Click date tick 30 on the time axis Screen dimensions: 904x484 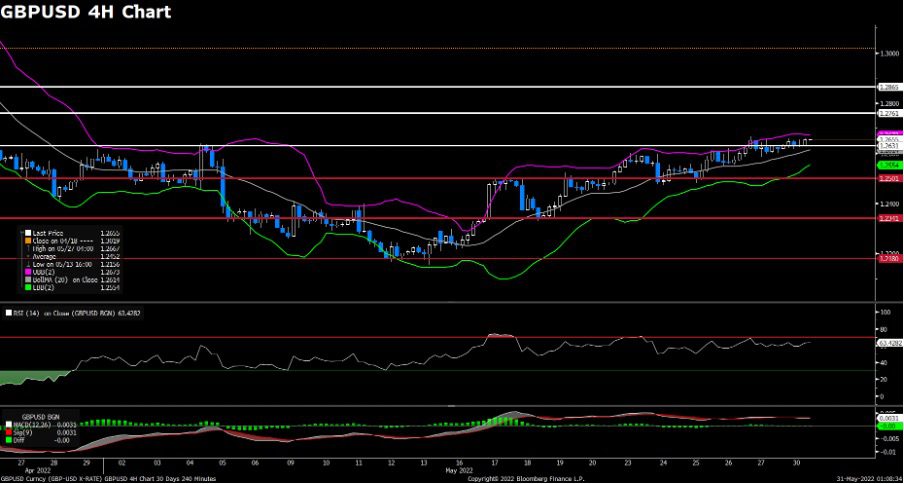pyautogui.click(x=798, y=463)
